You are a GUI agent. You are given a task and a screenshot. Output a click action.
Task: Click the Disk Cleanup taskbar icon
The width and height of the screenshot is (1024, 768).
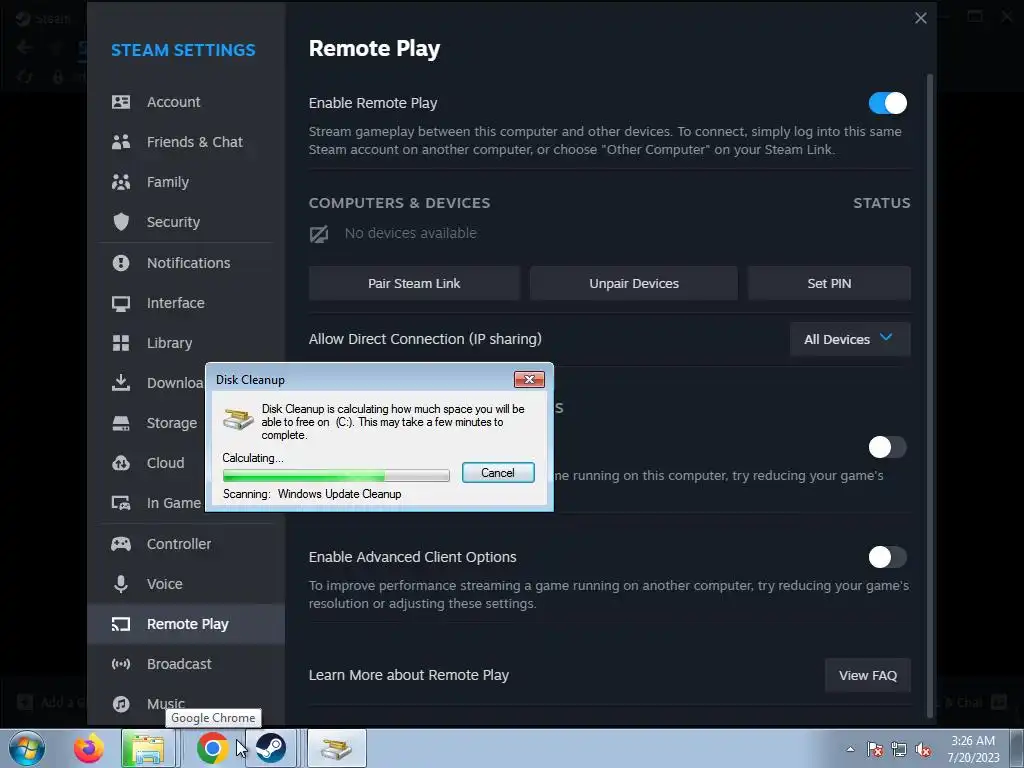coord(336,748)
